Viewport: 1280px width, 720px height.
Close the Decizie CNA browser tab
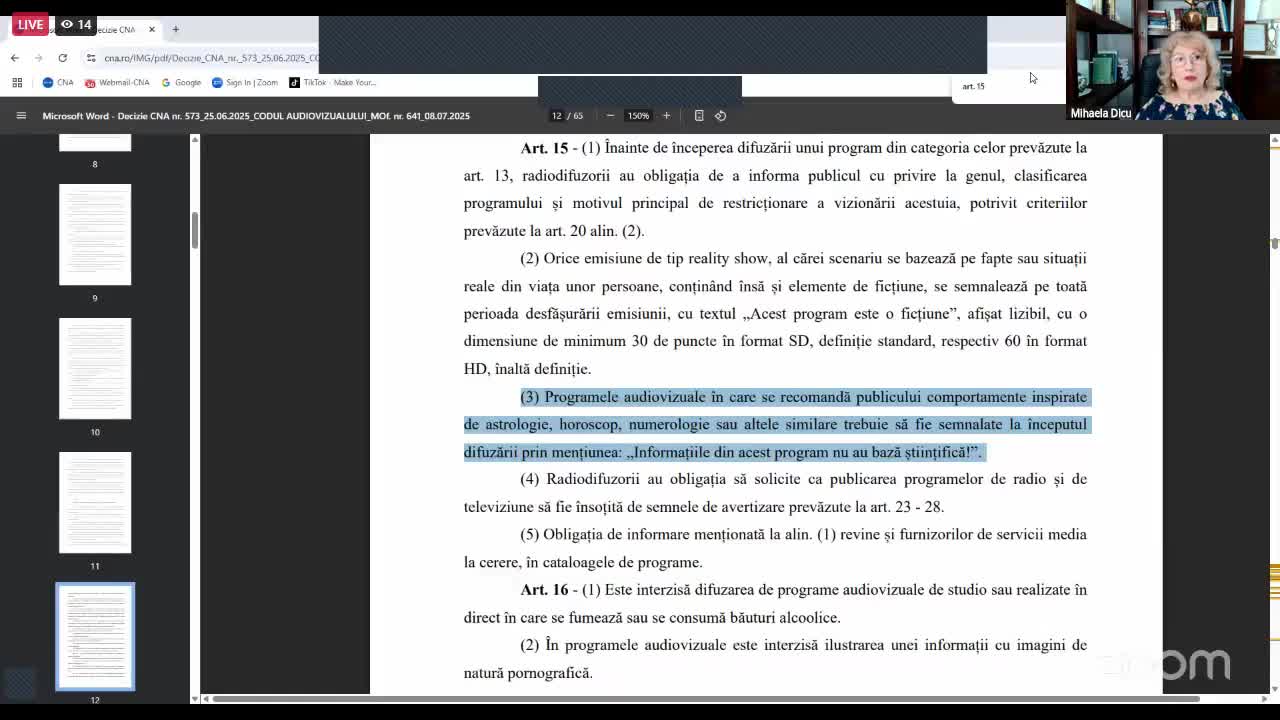click(x=152, y=29)
